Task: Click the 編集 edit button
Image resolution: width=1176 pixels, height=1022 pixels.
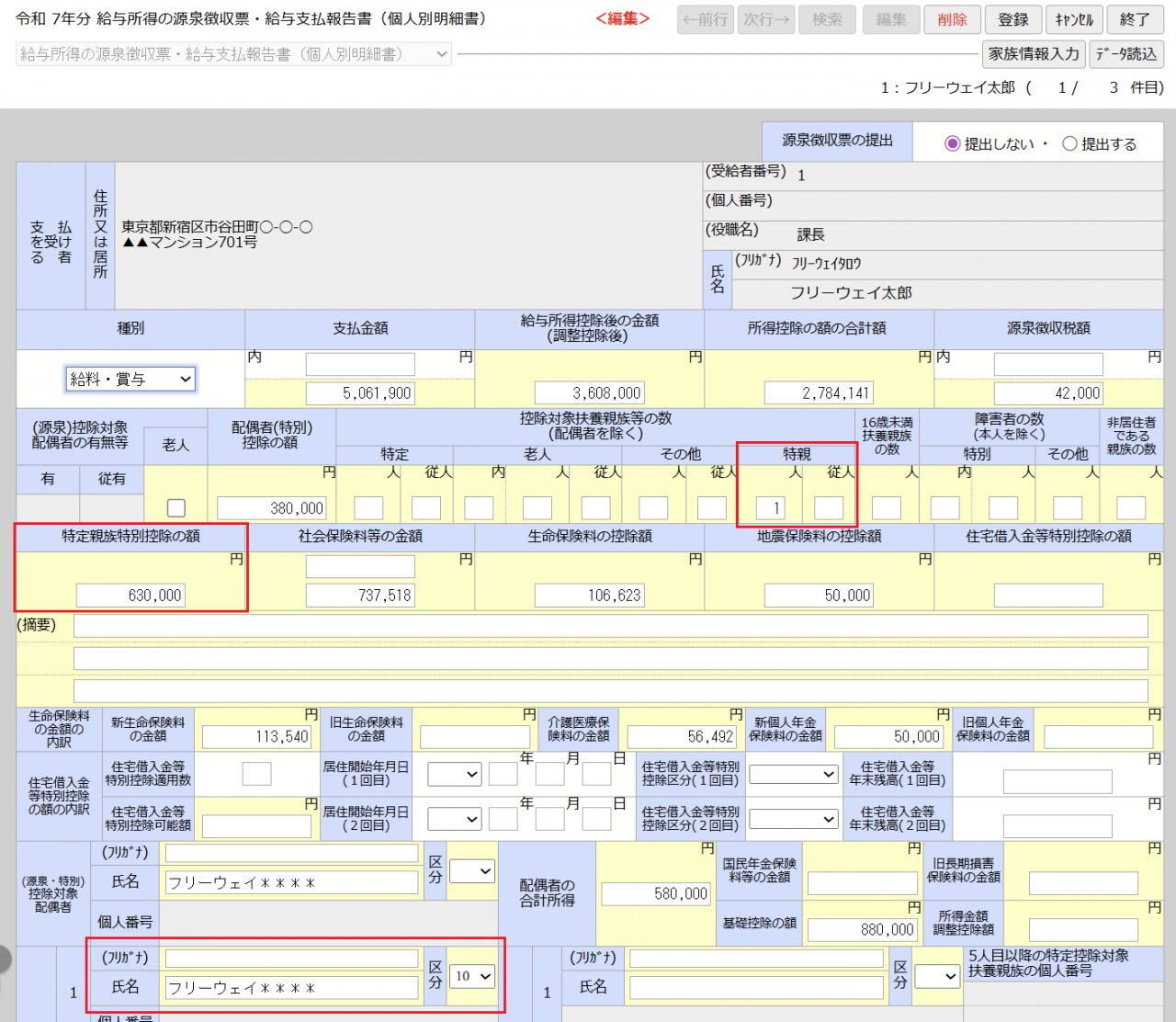Action: tap(890, 19)
